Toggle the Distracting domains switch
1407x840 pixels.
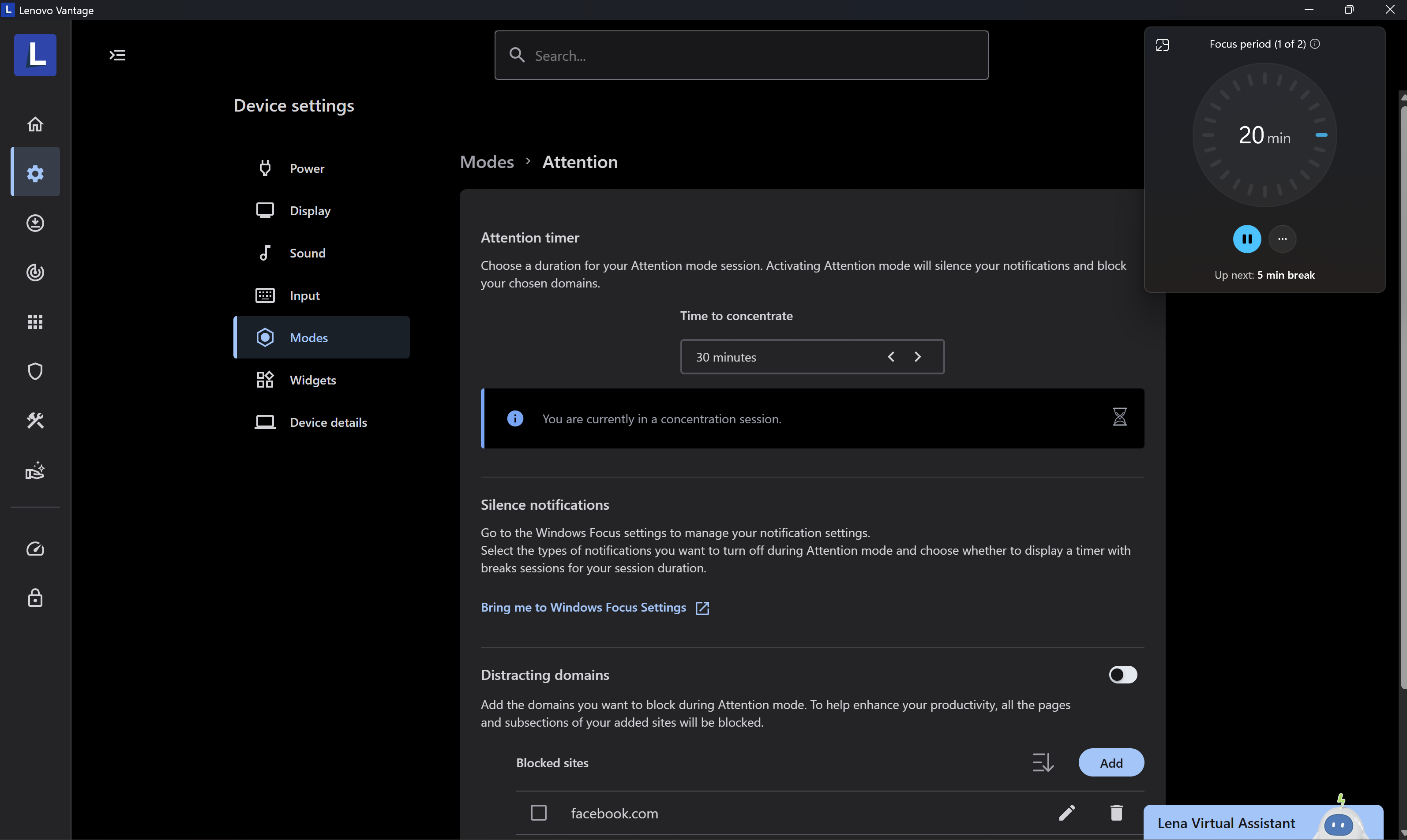(1122, 675)
